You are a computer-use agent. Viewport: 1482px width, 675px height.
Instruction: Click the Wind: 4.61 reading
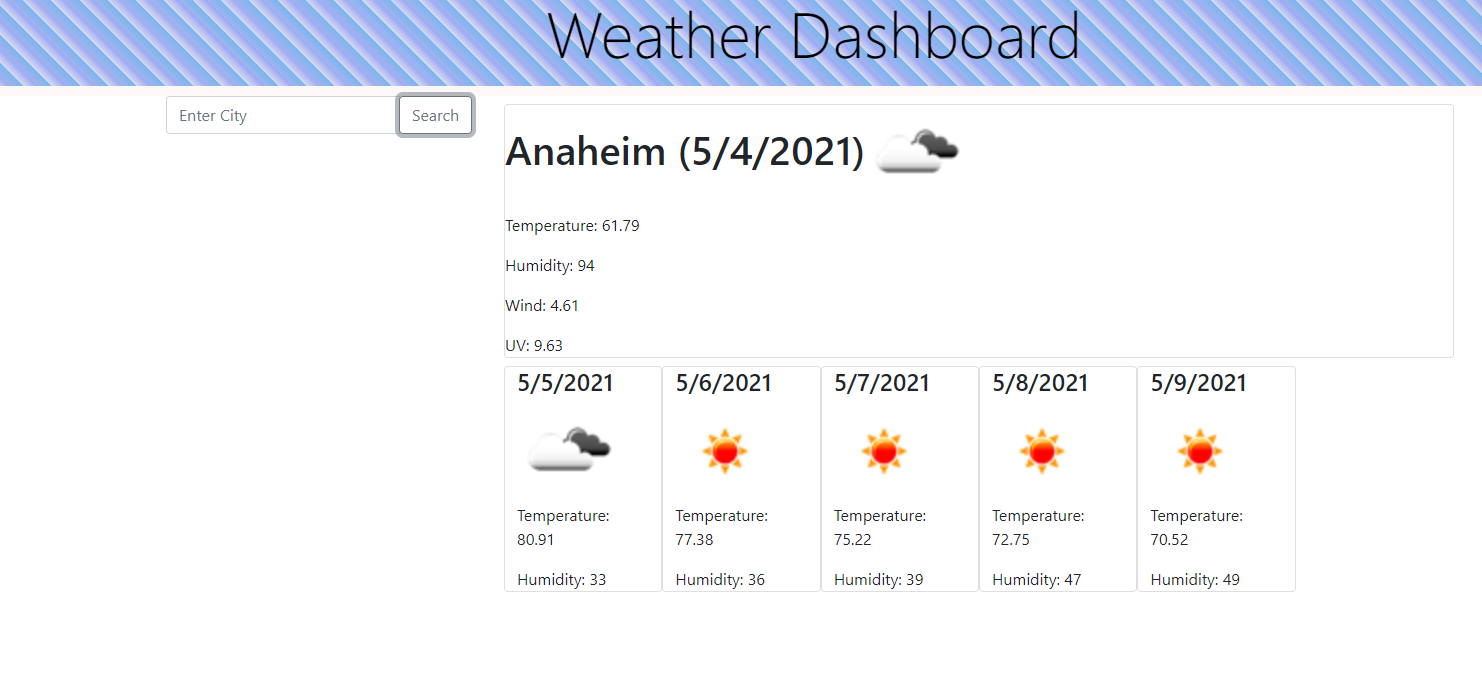(542, 305)
